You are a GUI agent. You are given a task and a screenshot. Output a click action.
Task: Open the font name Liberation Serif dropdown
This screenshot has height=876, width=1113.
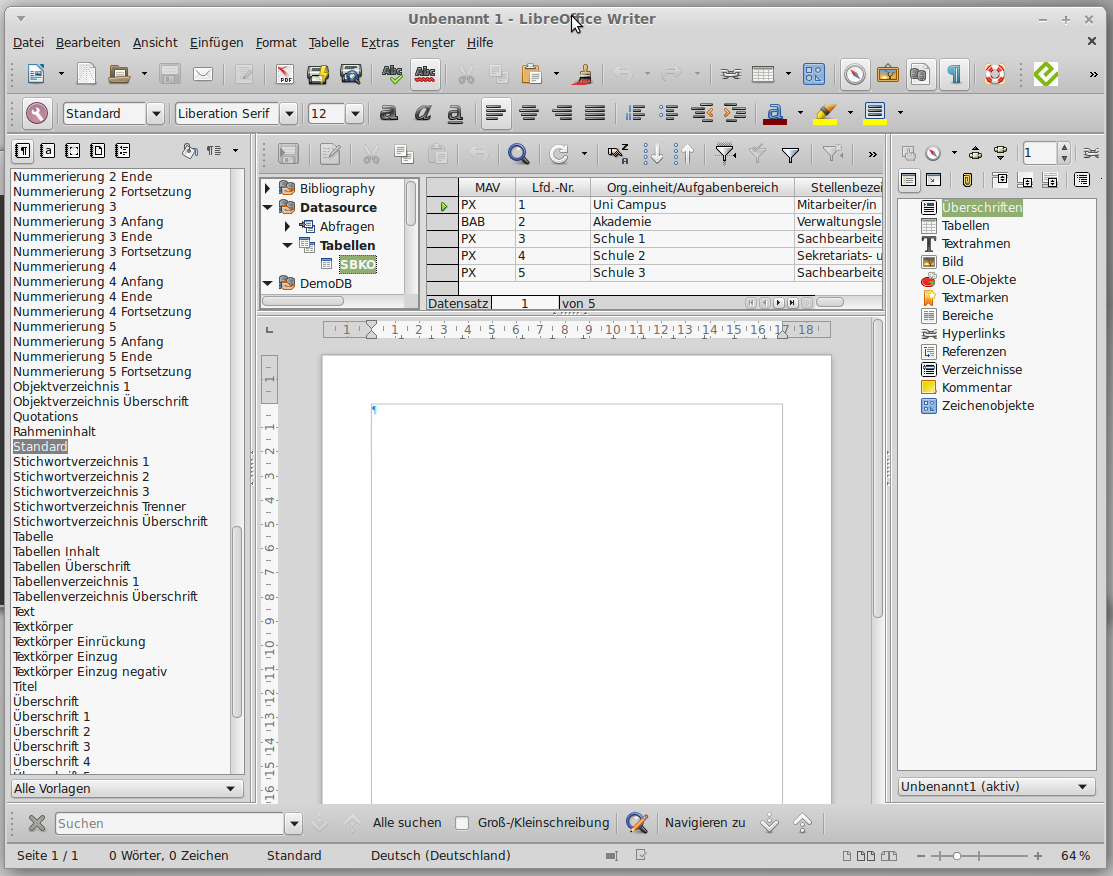pyautogui.click(x=289, y=113)
